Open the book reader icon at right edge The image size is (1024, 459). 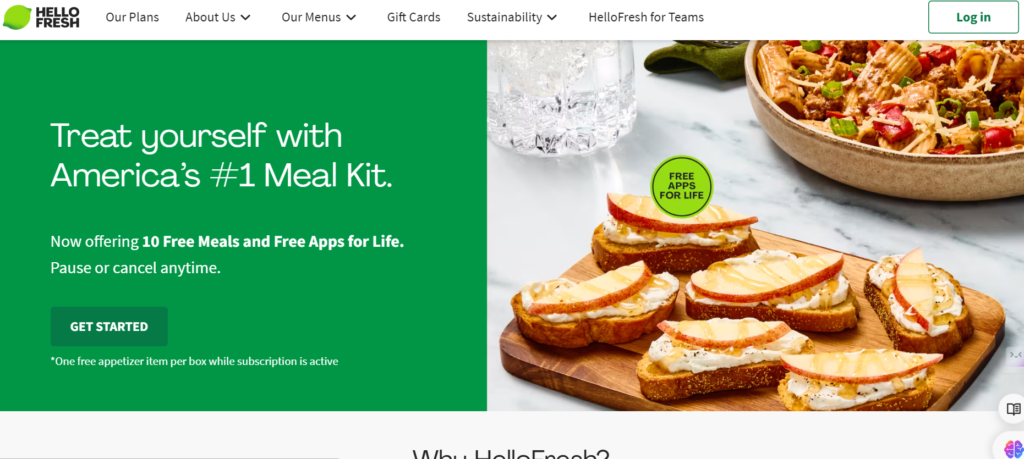point(1013,409)
